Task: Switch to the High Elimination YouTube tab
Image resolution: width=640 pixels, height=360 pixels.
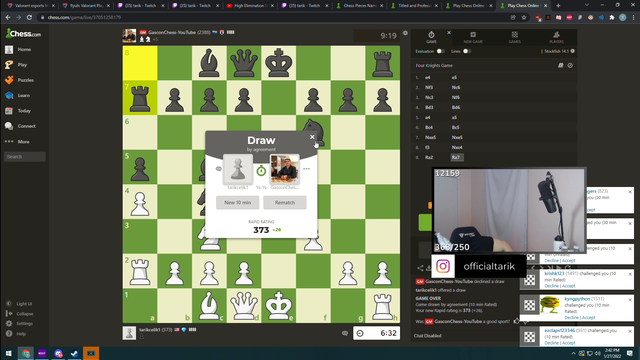Action: click(x=251, y=6)
